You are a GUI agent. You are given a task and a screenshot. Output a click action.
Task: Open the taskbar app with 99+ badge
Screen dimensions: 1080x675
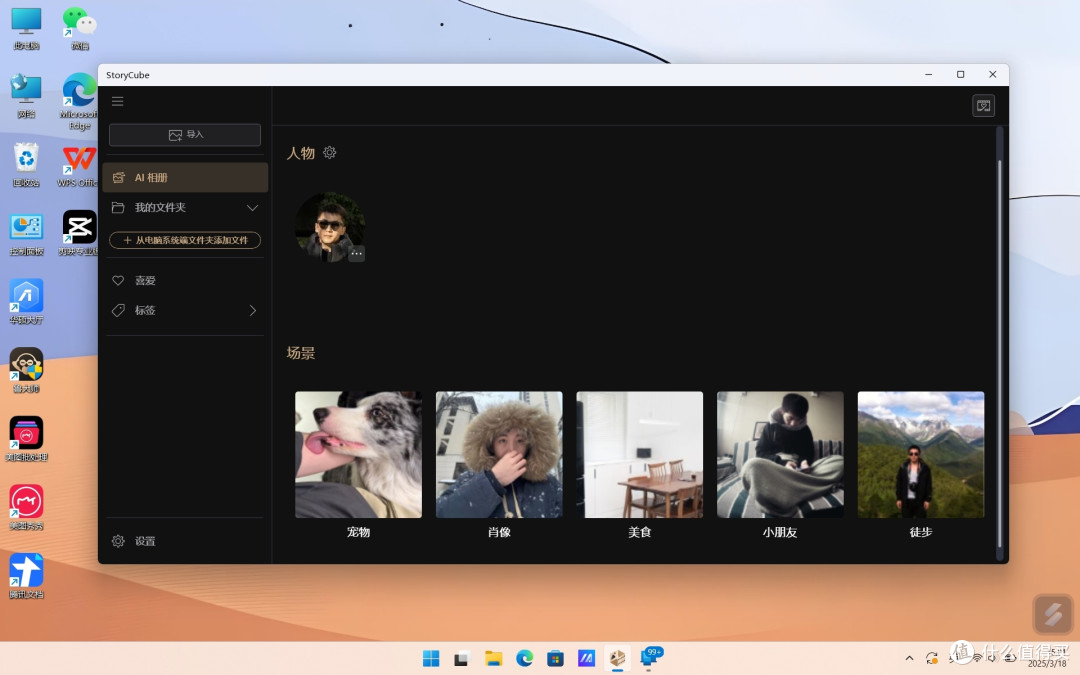point(650,656)
